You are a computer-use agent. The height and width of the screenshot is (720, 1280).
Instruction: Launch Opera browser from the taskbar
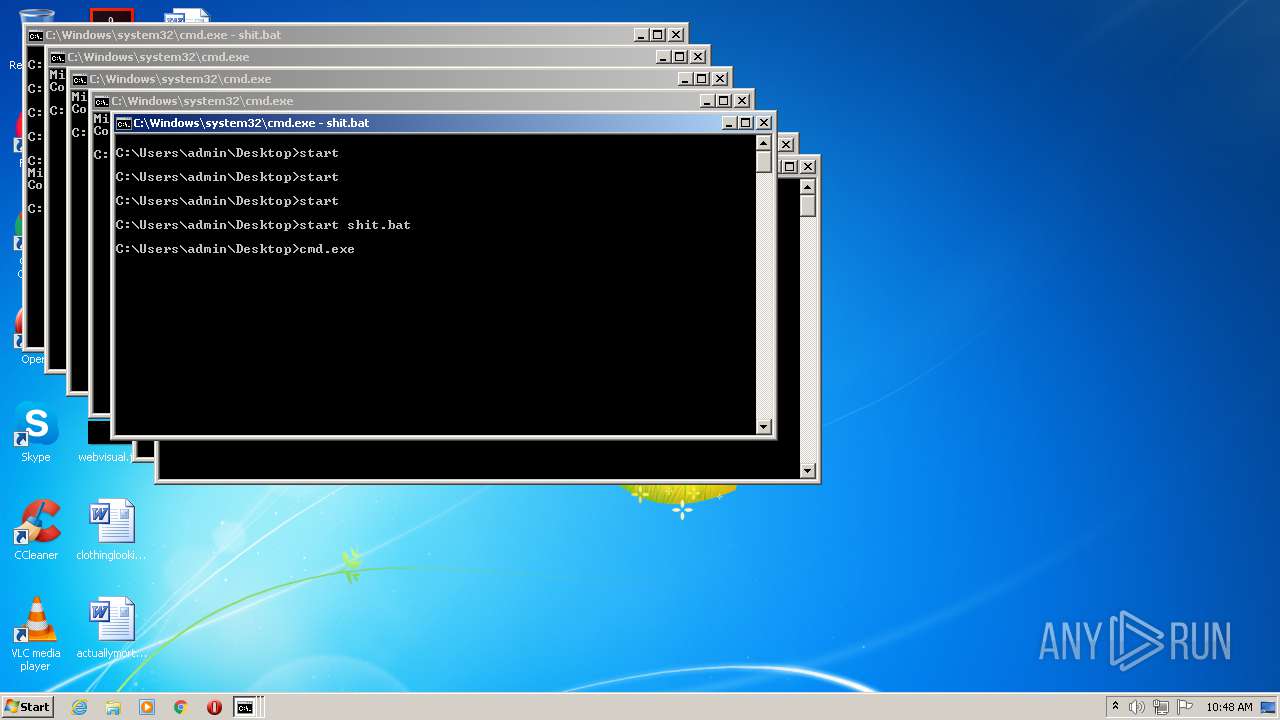(214, 707)
